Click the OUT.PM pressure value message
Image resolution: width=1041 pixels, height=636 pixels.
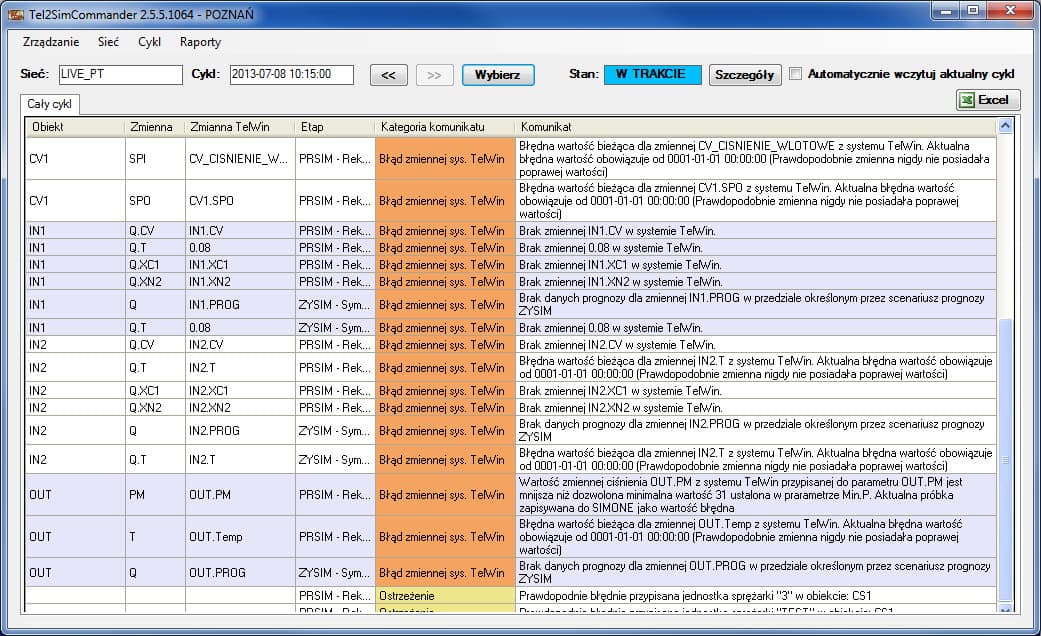click(756, 495)
